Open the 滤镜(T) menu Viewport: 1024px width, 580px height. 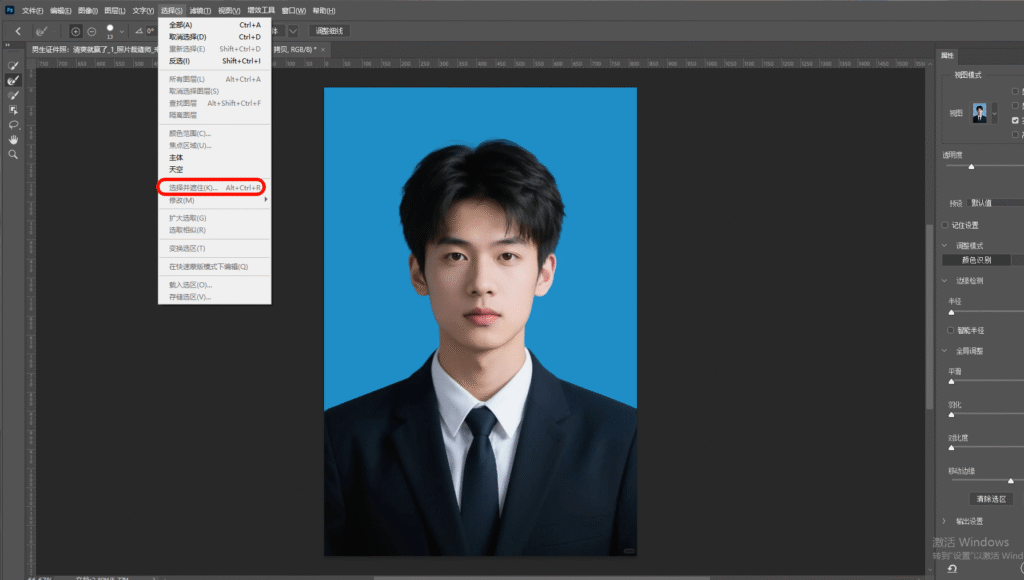coord(201,10)
